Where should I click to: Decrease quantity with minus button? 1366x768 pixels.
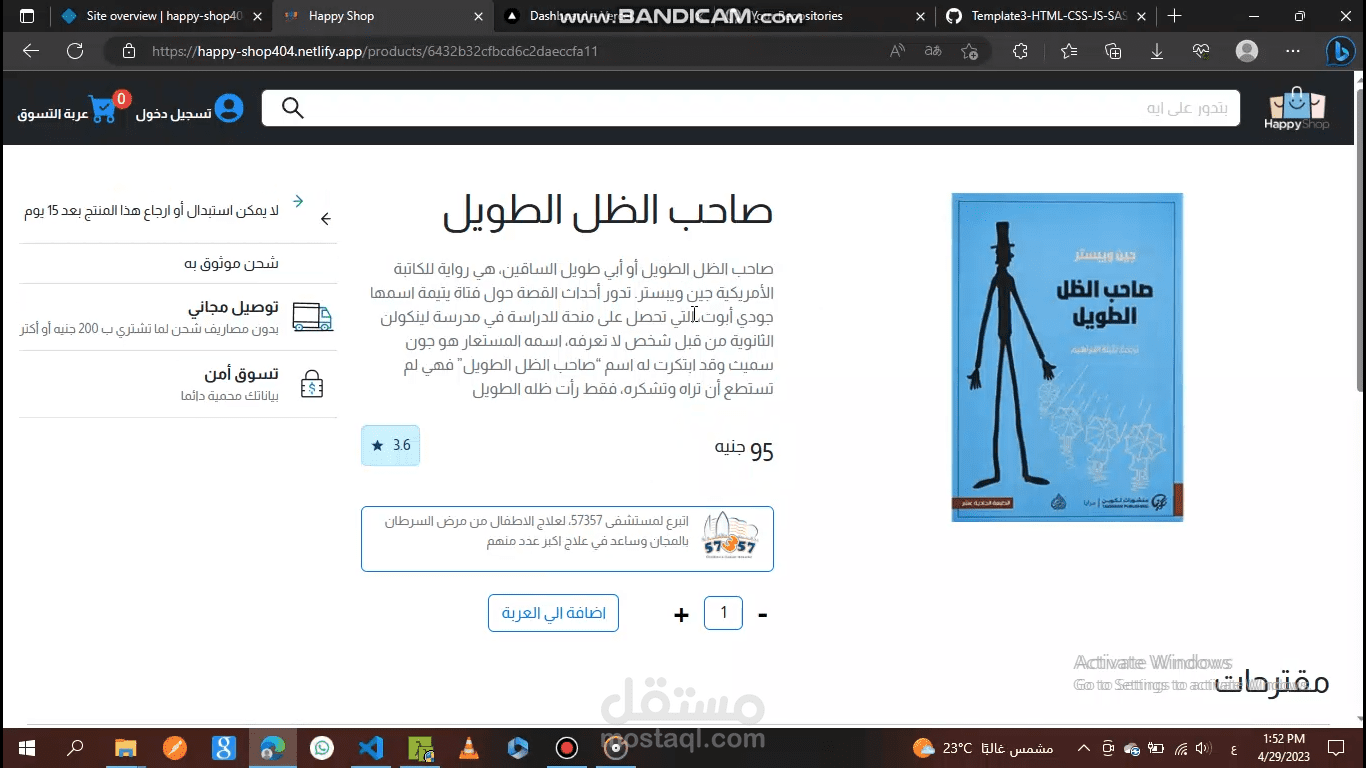(x=763, y=615)
